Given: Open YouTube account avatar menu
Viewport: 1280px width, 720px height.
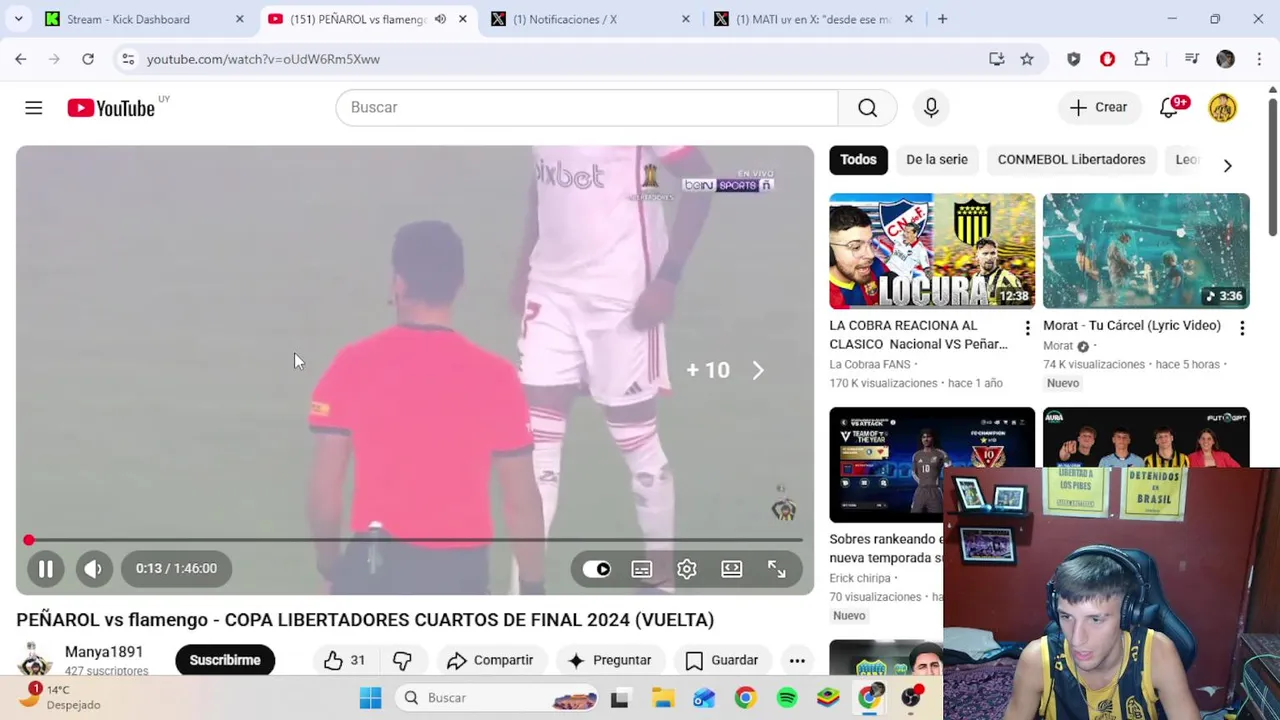Looking at the screenshot, I should [1222, 108].
